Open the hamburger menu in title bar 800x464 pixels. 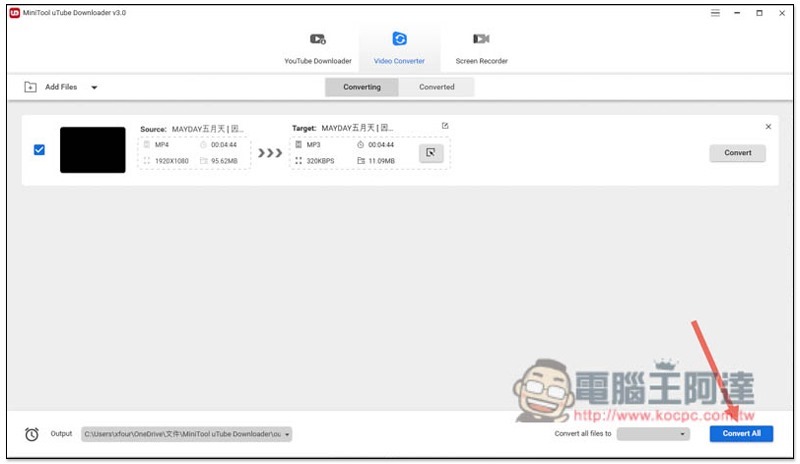(715, 13)
